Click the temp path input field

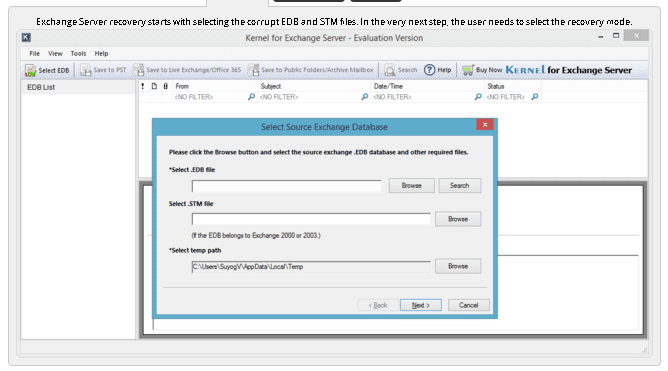coord(311,267)
